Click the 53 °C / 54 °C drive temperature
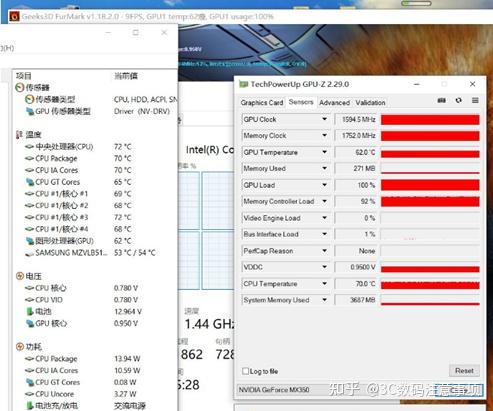 135,253
